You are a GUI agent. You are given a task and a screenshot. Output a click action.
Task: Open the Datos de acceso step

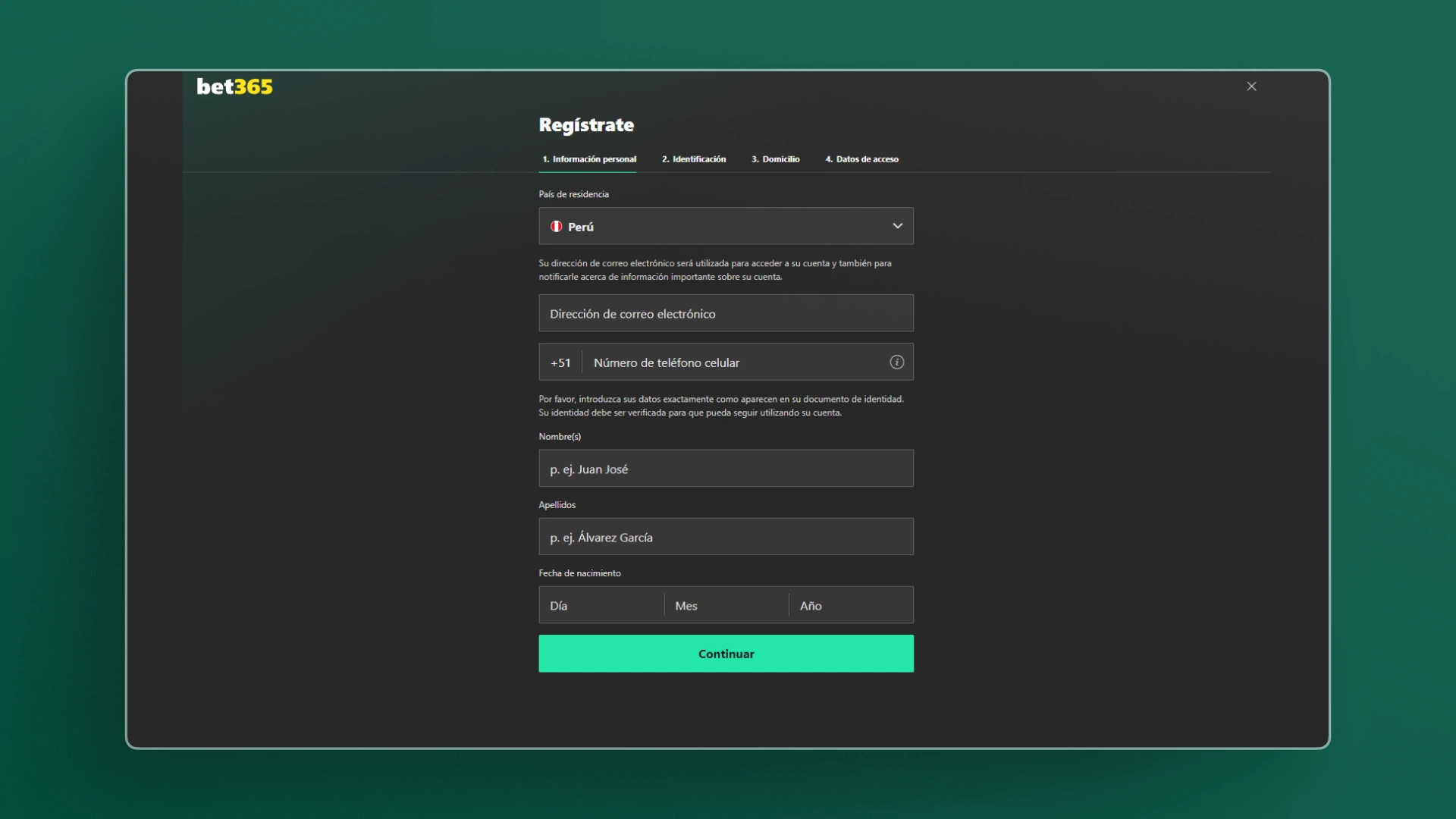(x=862, y=159)
